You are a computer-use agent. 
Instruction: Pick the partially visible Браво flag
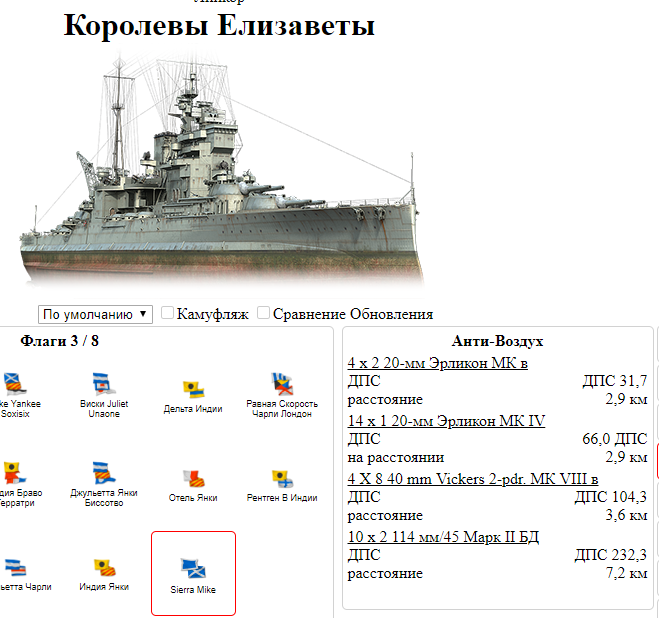[x=16, y=483]
